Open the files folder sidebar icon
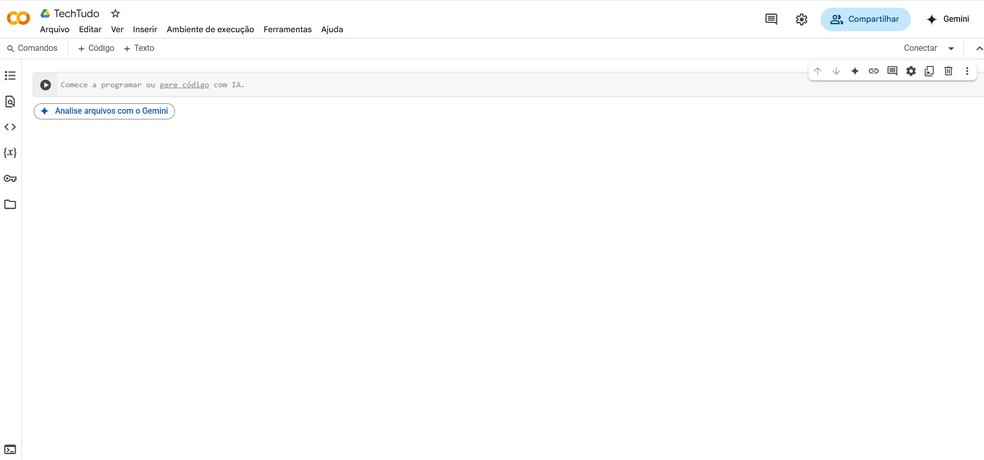The image size is (984, 460). pos(10,204)
